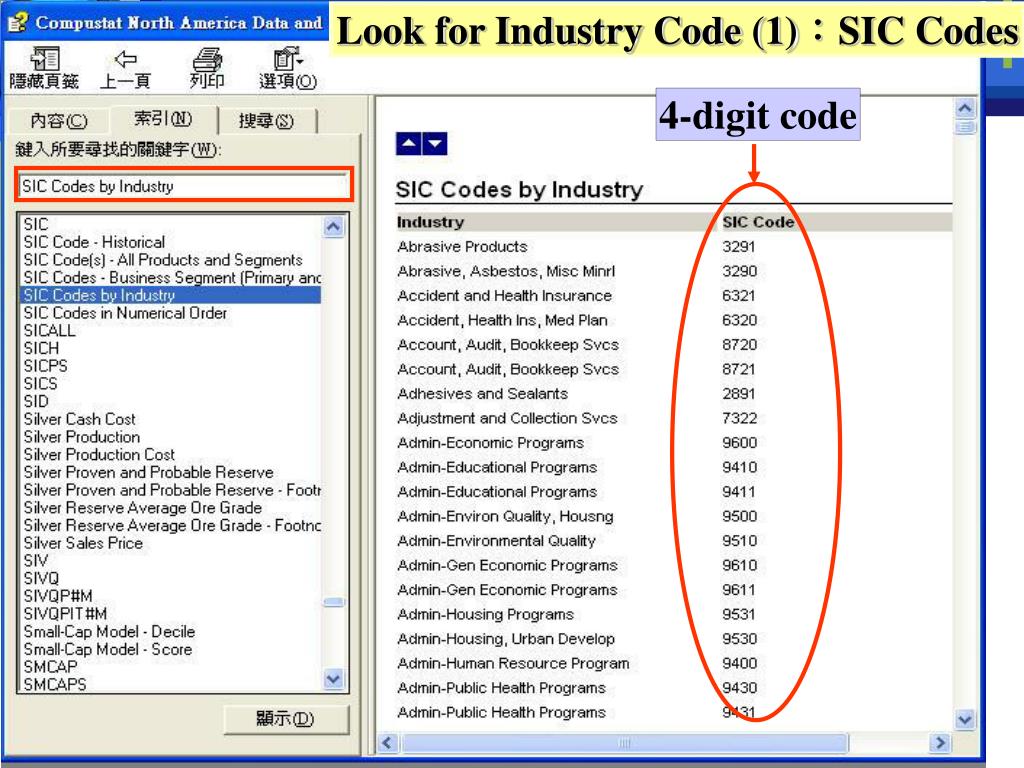
Task: Click the content pane horizontal scrollbar thumb
Action: [624, 743]
